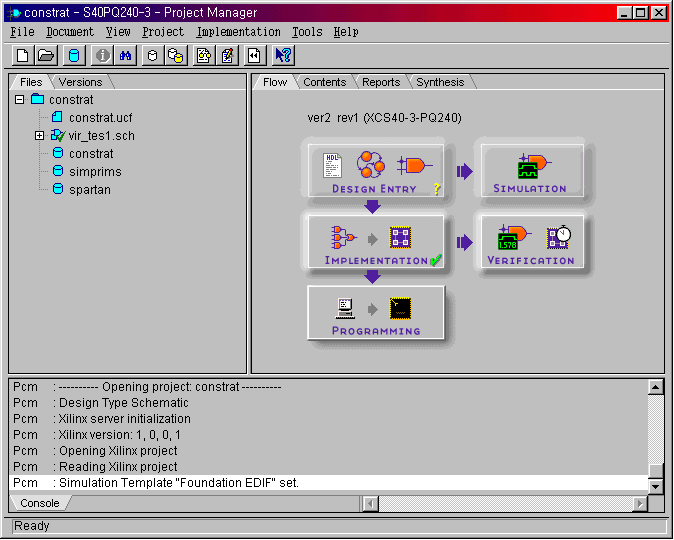
Task: Switch to the Versions tab
Action: [x=80, y=82]
